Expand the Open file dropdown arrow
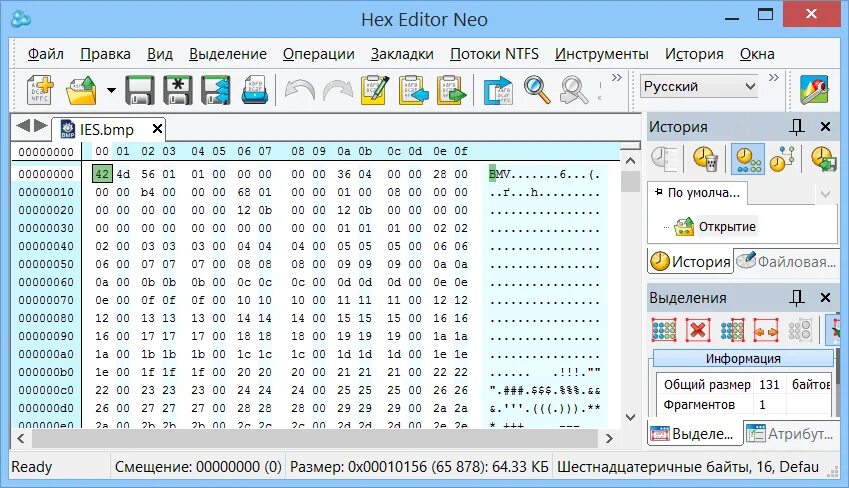Viewport: 849px width, 488px height. (111, 90)
